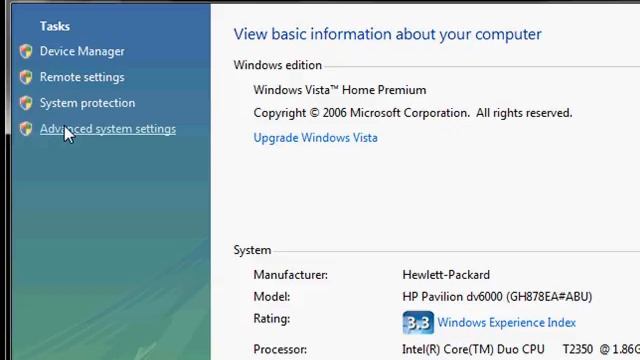Click the shield icon beside Device Manager
This screenshot has height=360, width=640.
tap(26, 51)
